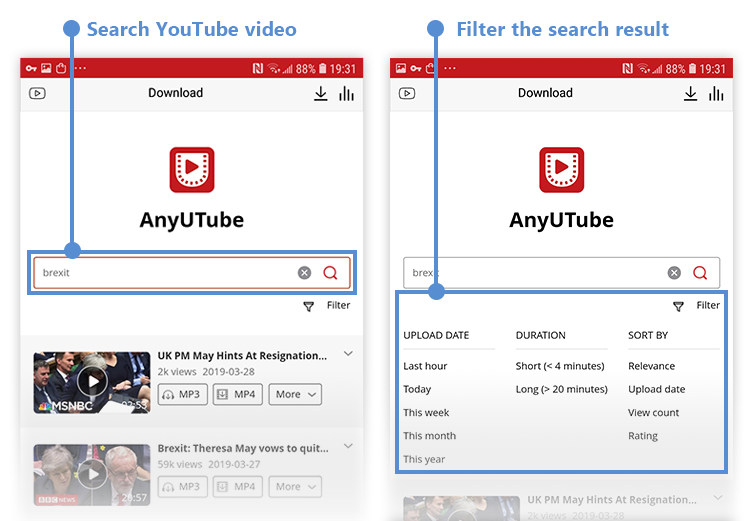Choose Short (< 4 minutes) duration
The height and width of the screenshot is (521, 750).
(560, 366)
